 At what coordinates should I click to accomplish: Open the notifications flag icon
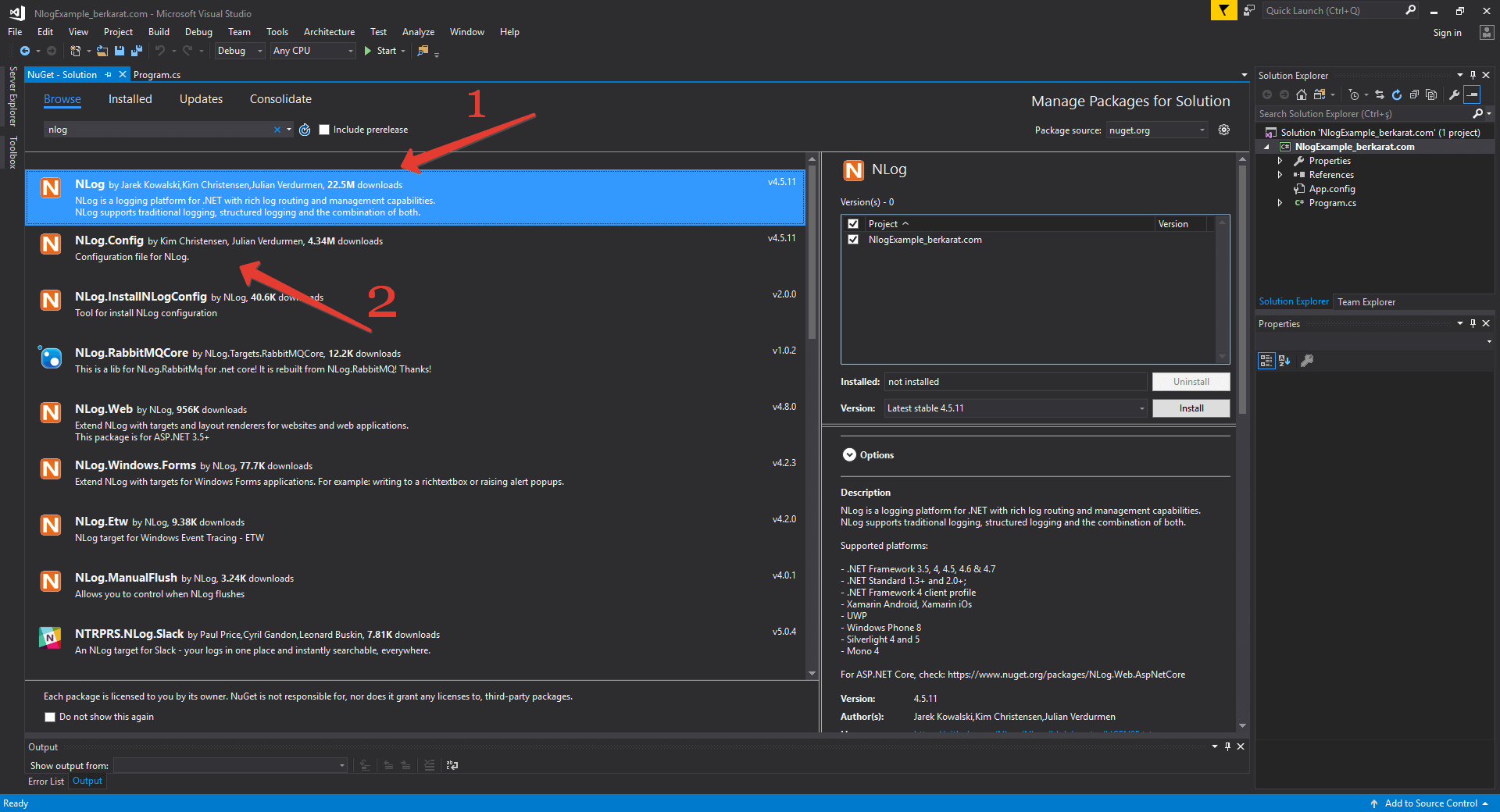[x=1223, y=10]
